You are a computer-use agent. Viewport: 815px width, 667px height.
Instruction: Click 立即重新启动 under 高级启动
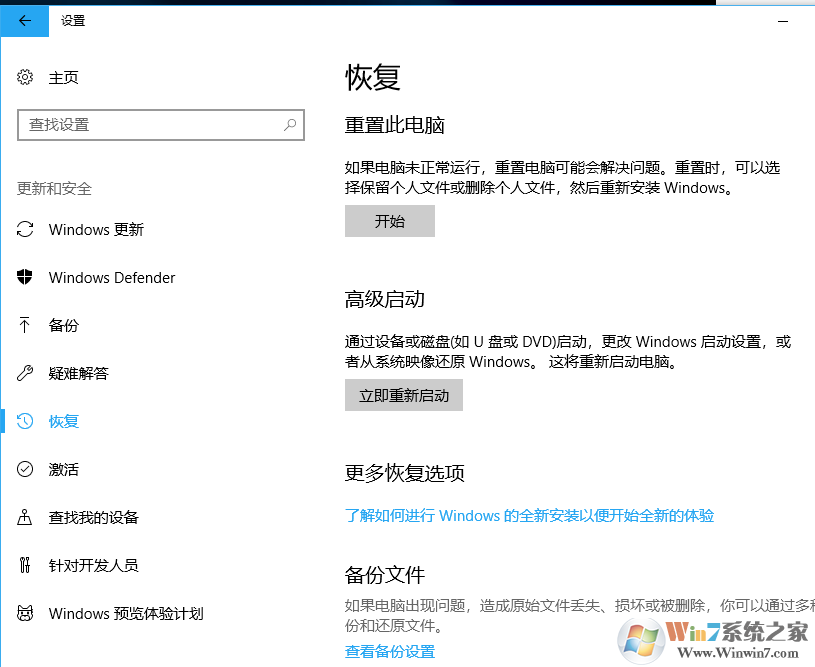coord(403,395)
